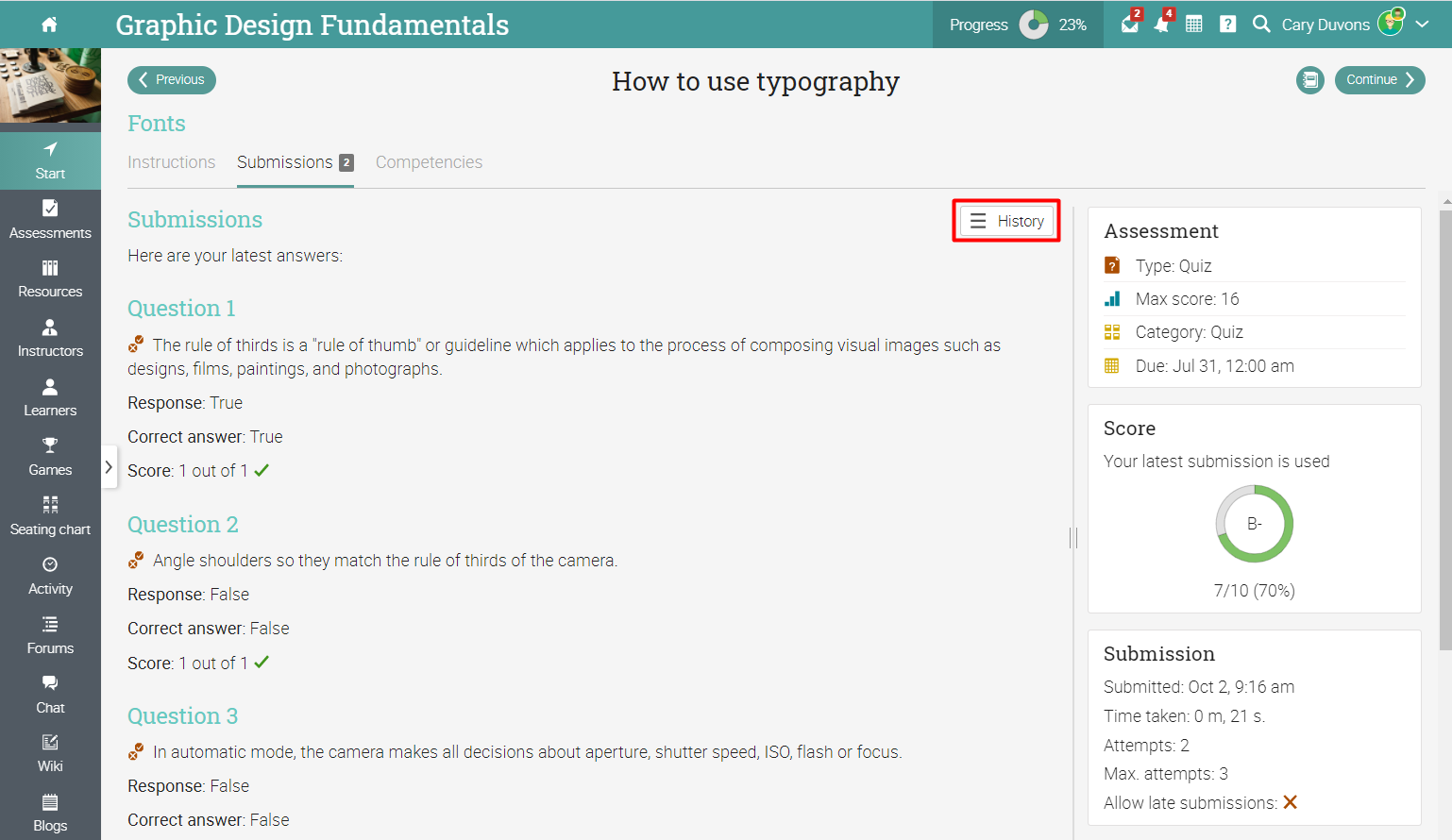
Task: Open Chat in the sidebar
Action: [x=50, y=696]
